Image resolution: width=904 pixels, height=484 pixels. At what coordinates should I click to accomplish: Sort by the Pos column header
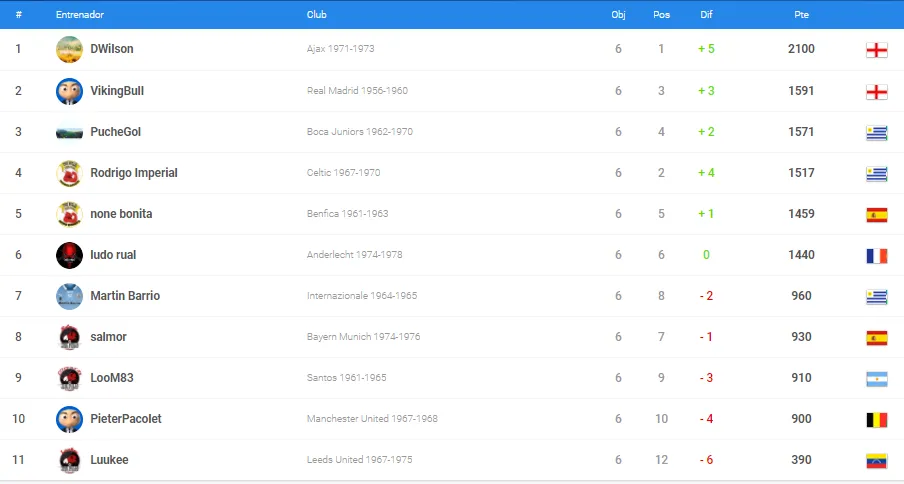pyautogui.click(x=661, y=14)
